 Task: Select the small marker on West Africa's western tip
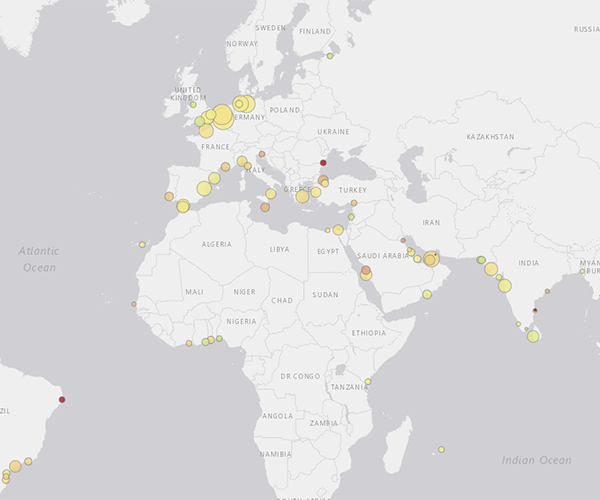point(133,304)
